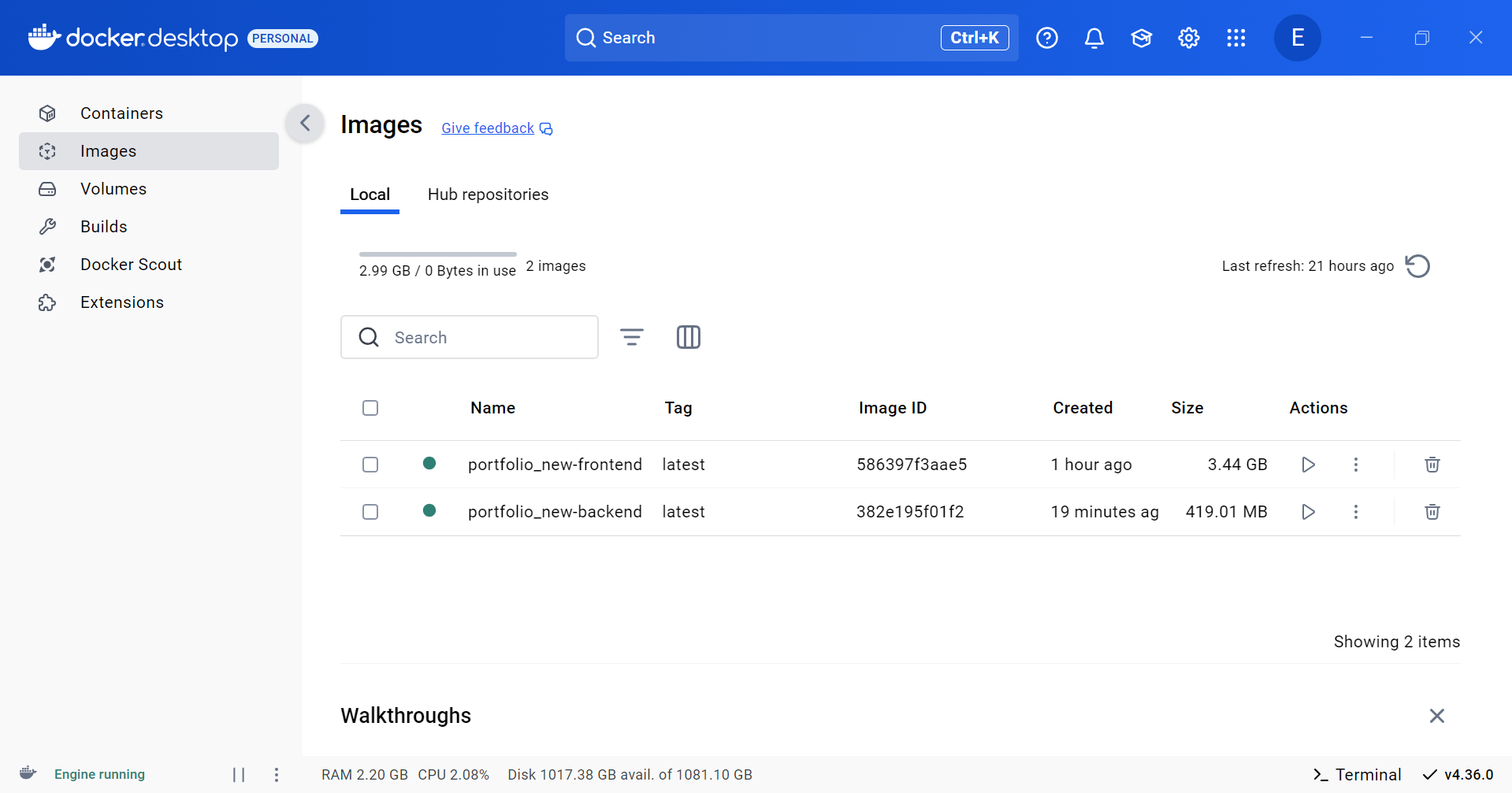Click the status bar whale icon

point(28,773)
